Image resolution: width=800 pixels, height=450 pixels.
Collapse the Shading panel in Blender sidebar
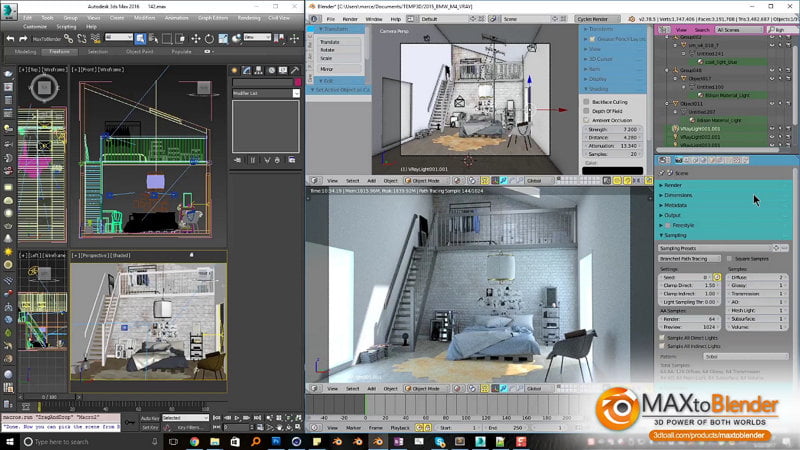(x=614, y=89)
